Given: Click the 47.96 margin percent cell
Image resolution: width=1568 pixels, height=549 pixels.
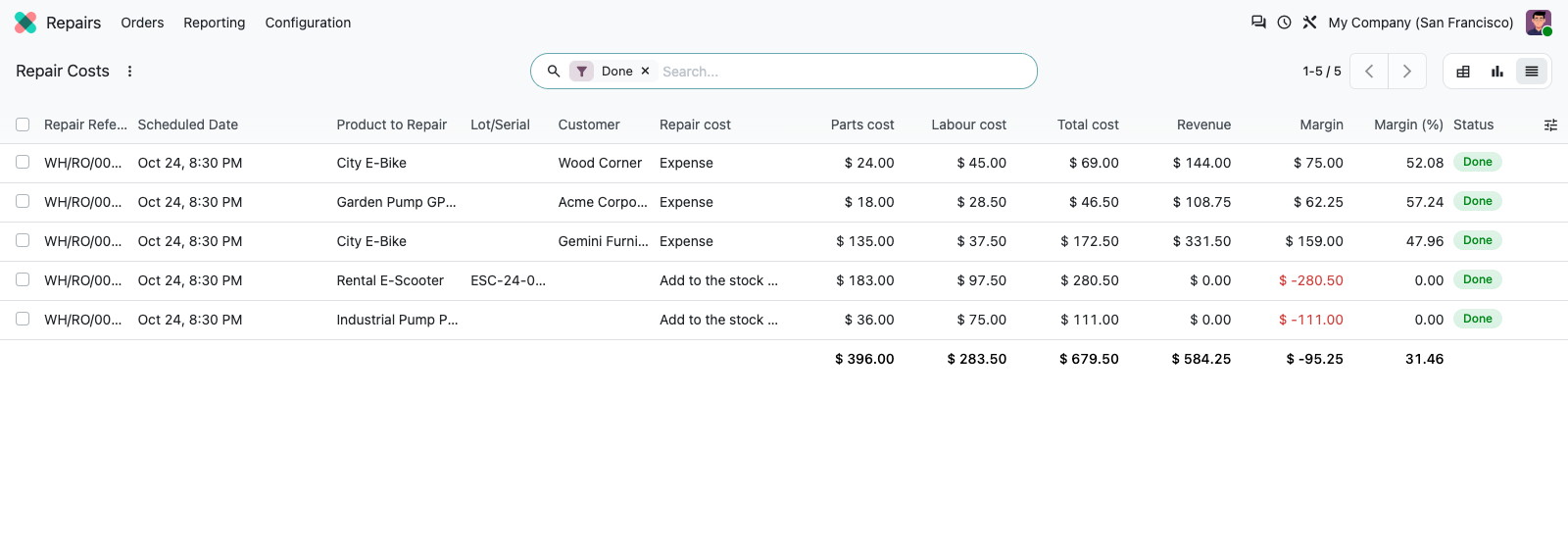Looking at the screenshot, I should pos(1425,241).
